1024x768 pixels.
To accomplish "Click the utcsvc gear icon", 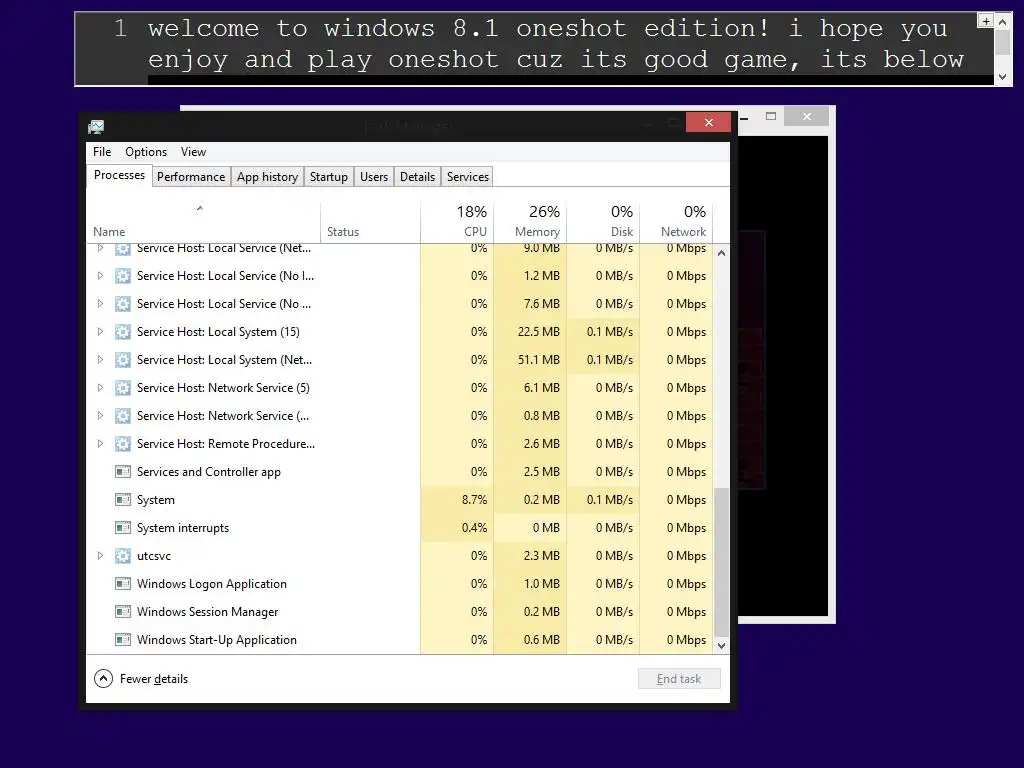I will [122, 556].
